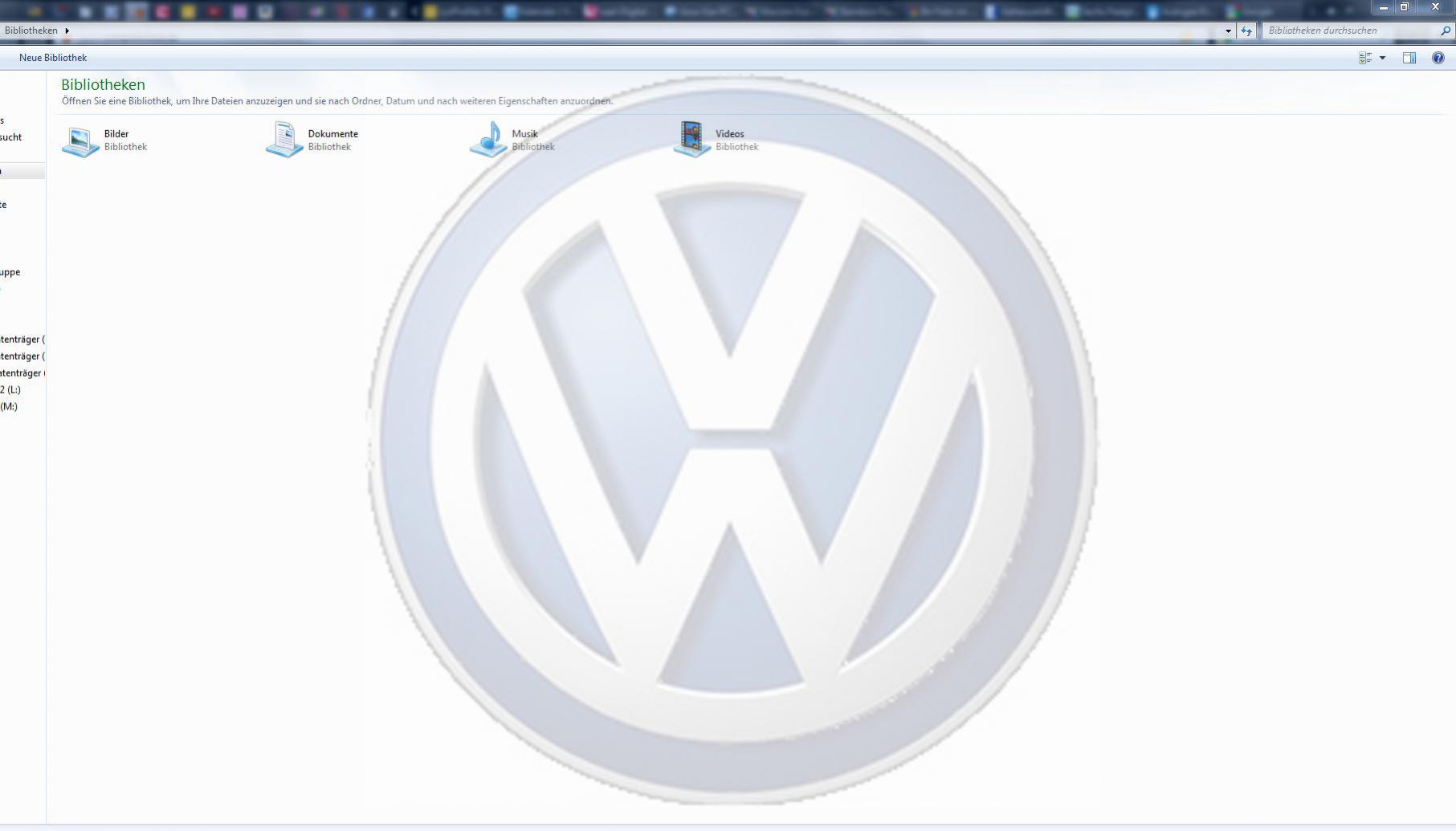Refresh the address bar location
Viewport: 1456px width, 831px height.
click(1246, 31)
